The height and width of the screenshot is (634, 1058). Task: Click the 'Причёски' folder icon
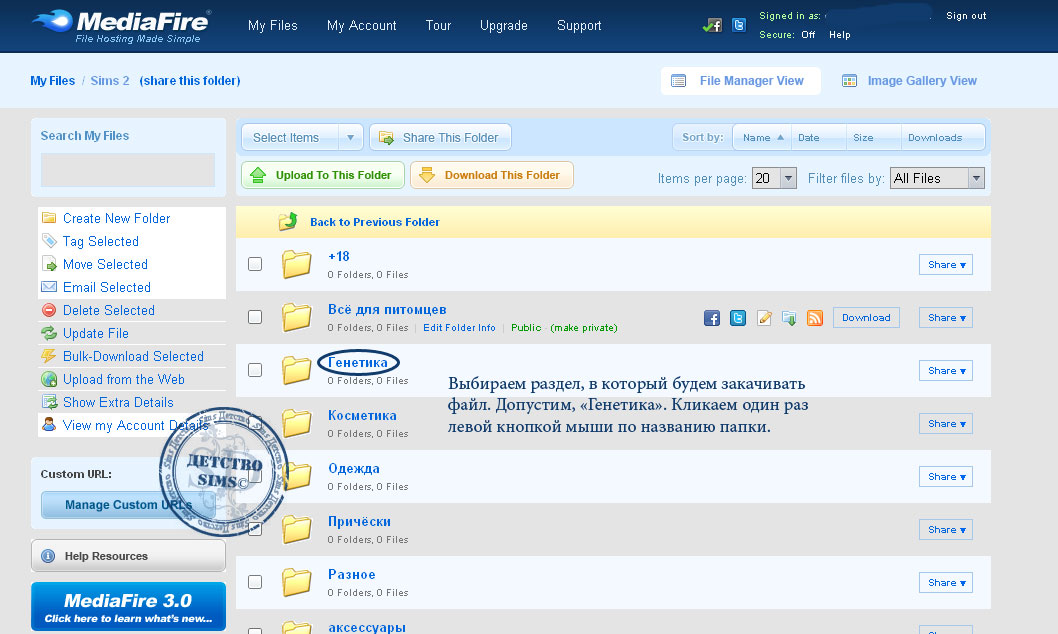tap(296, 529)
